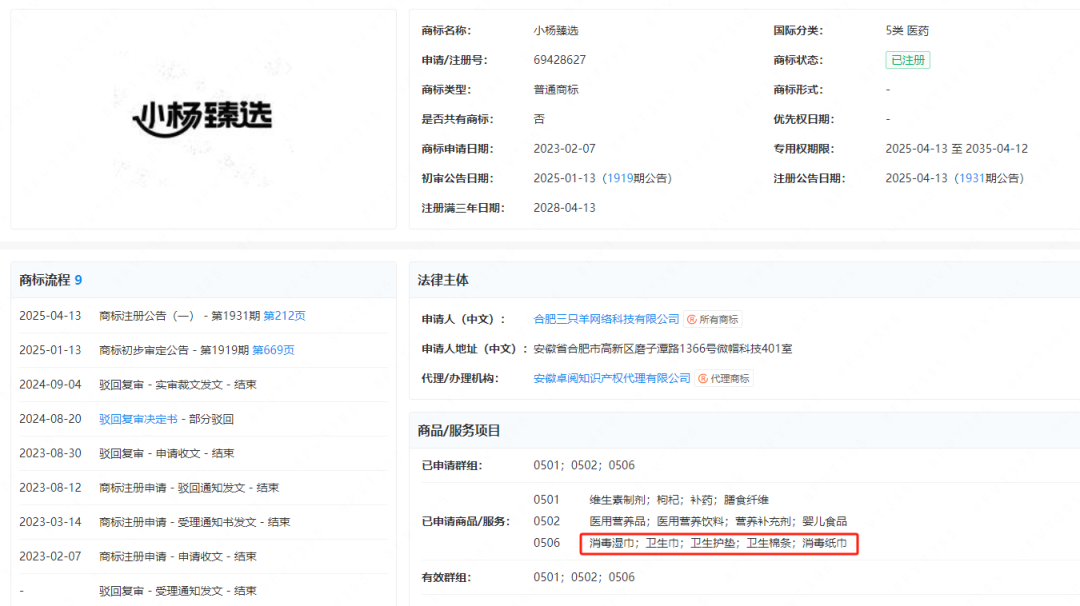The height and width of the screenshot is (606, 1080).
Task: Click group 0501 goods 维生素制剂；枸杞；补药
Action: 678,500
